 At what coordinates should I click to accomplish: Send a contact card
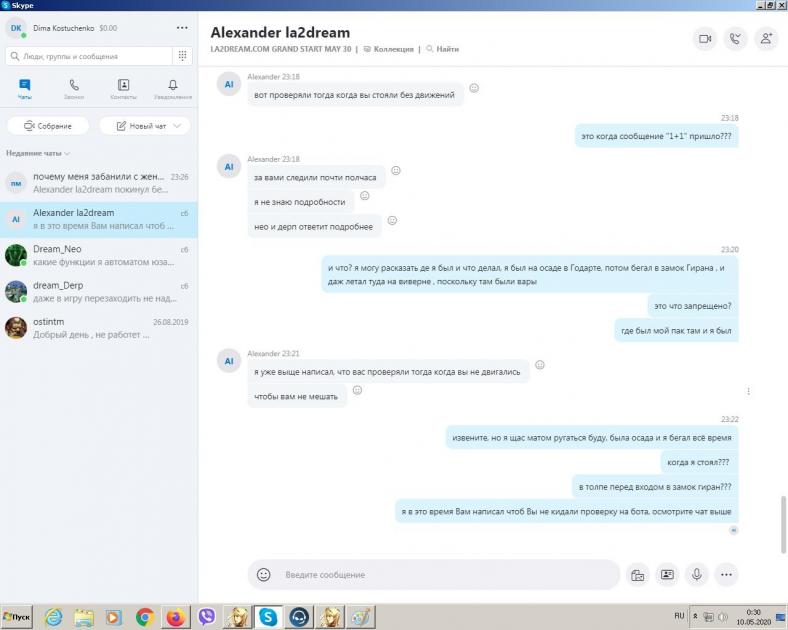coord(667,575)
